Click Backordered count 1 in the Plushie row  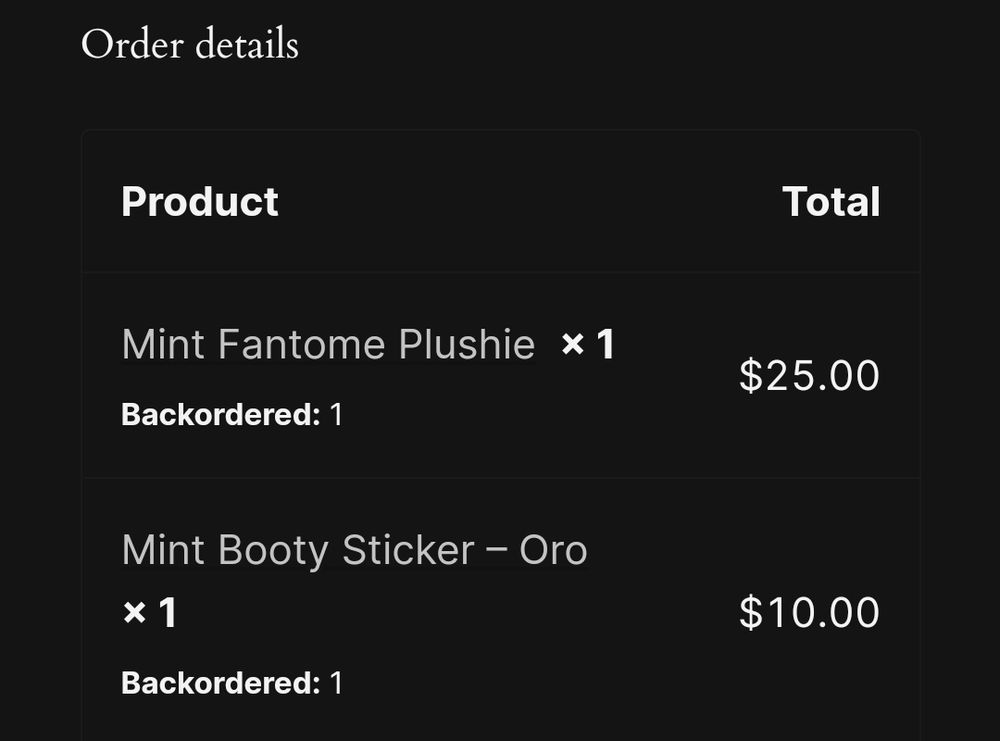(x=336, y=415)
